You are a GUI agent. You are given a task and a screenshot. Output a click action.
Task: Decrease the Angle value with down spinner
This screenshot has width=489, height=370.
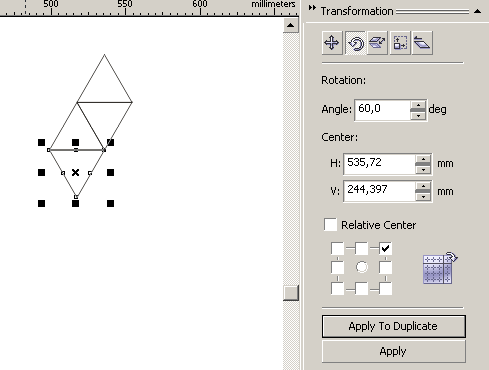click(418, 116)
